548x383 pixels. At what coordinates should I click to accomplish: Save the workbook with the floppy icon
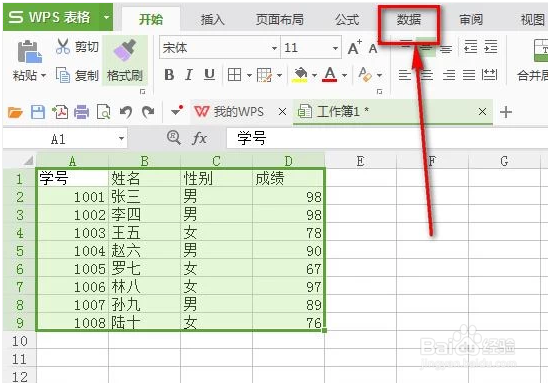click(38, 112)
